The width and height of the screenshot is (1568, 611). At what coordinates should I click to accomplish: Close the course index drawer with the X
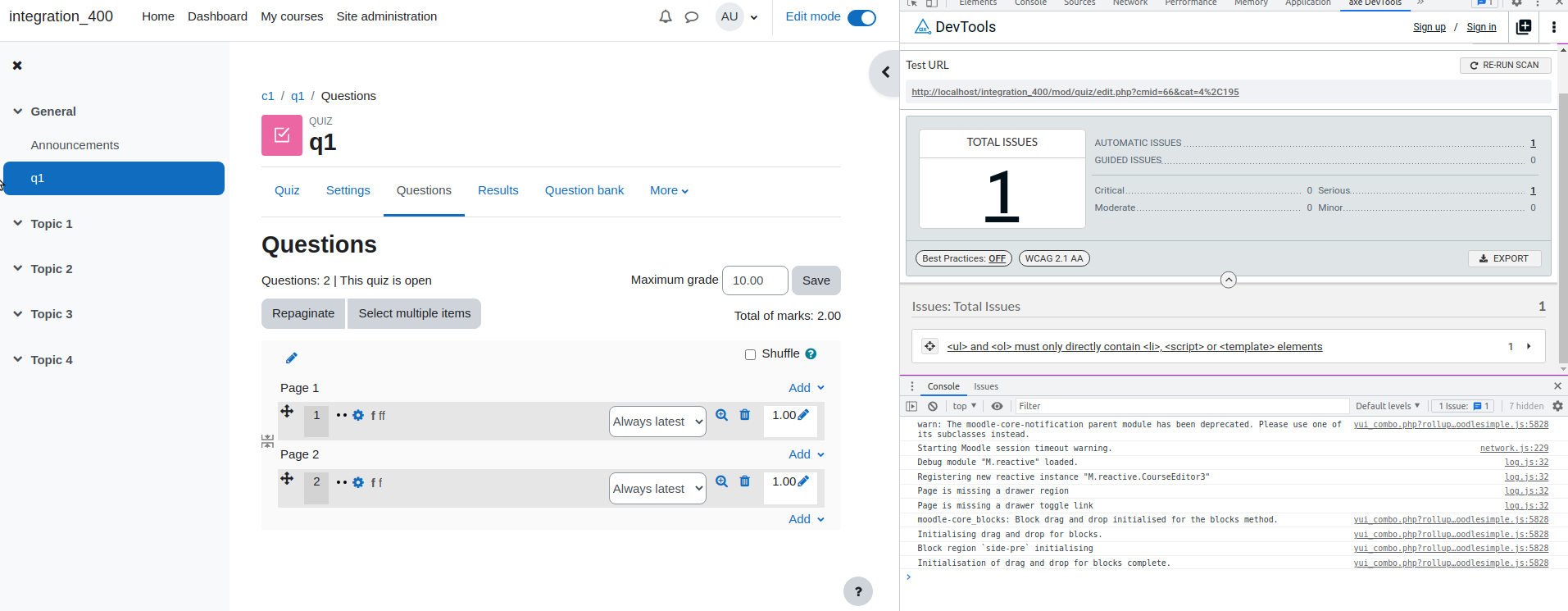pyautogui.click(x=17, y=66)
